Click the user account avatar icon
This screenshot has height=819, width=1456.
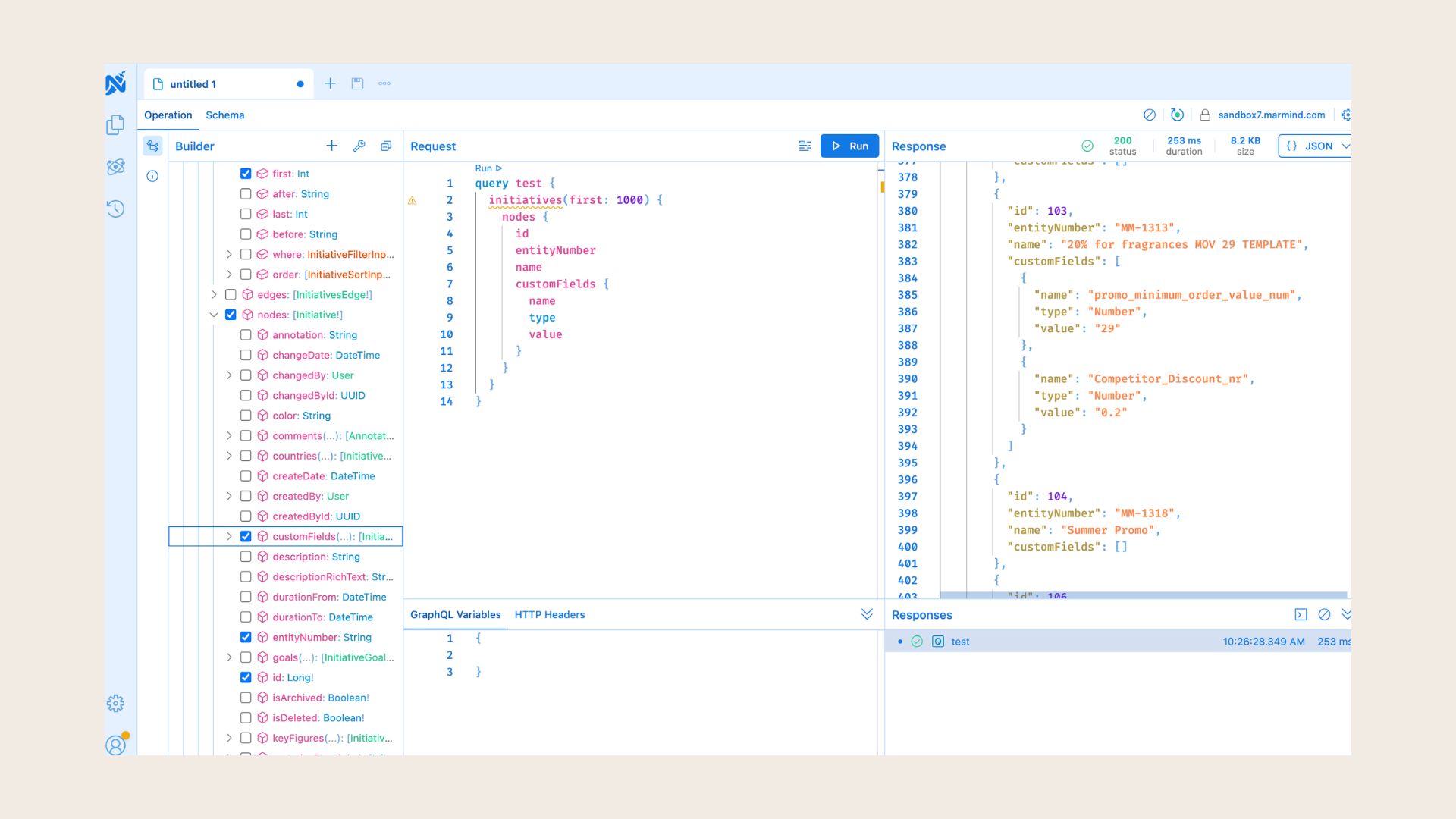[115, 745]
